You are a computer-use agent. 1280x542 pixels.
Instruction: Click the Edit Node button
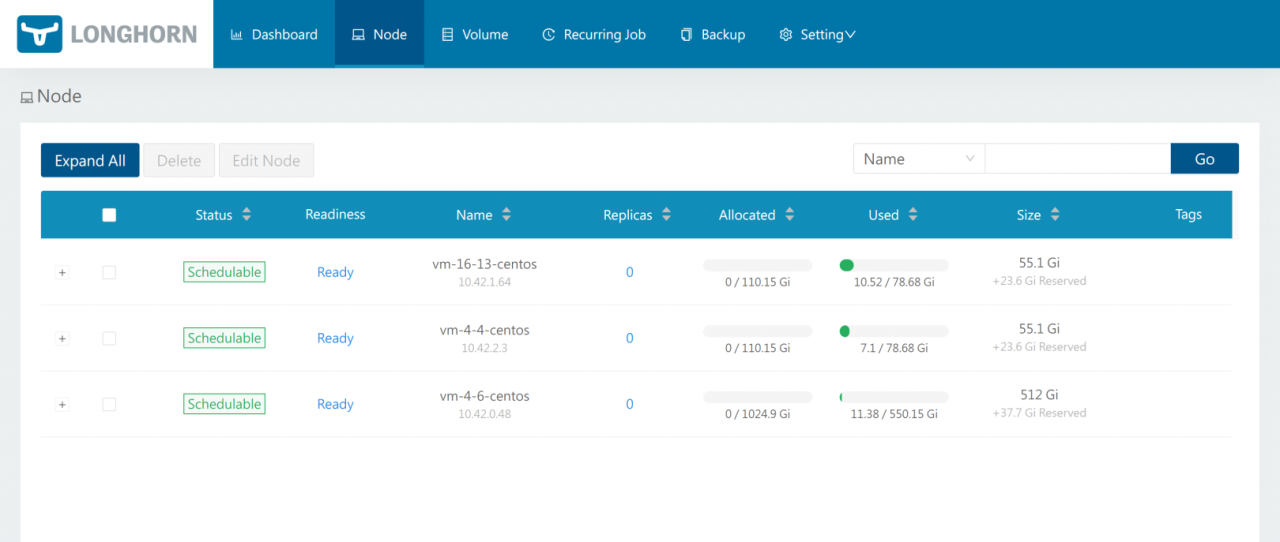tap(266, 160)
